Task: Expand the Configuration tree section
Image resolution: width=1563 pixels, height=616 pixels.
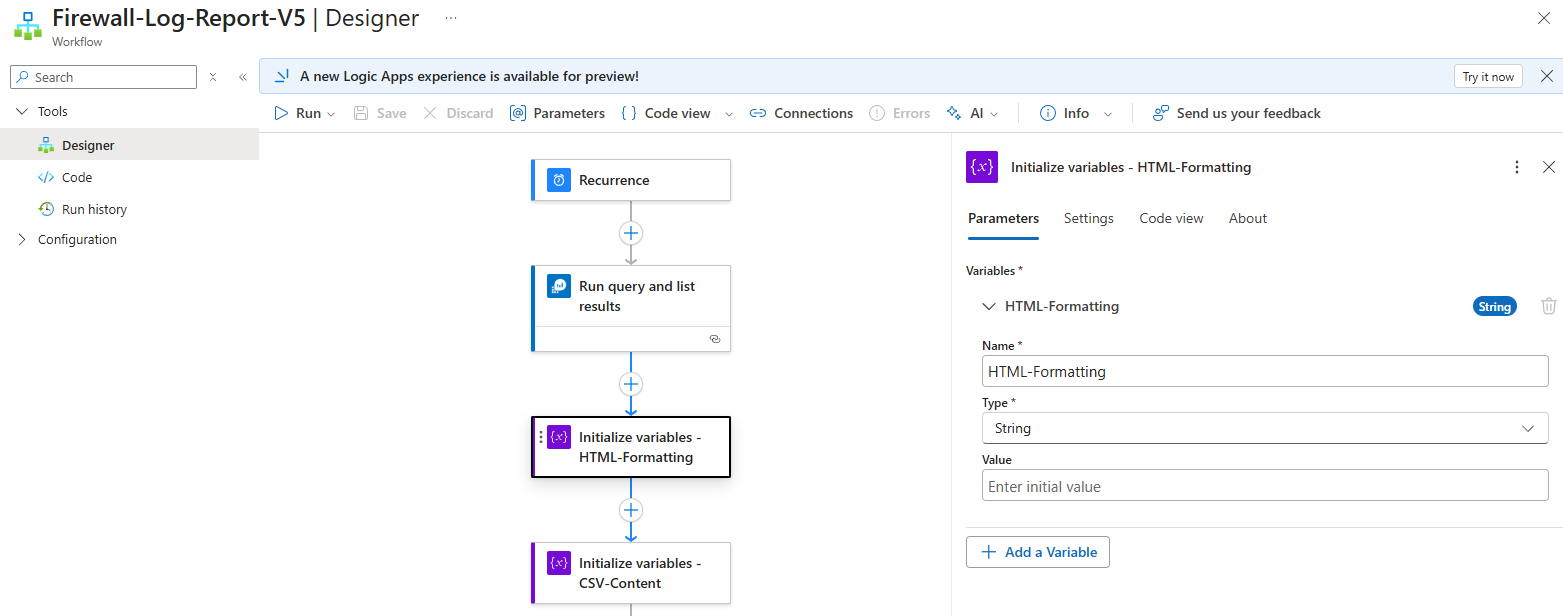Action: [x=22, y=239]
